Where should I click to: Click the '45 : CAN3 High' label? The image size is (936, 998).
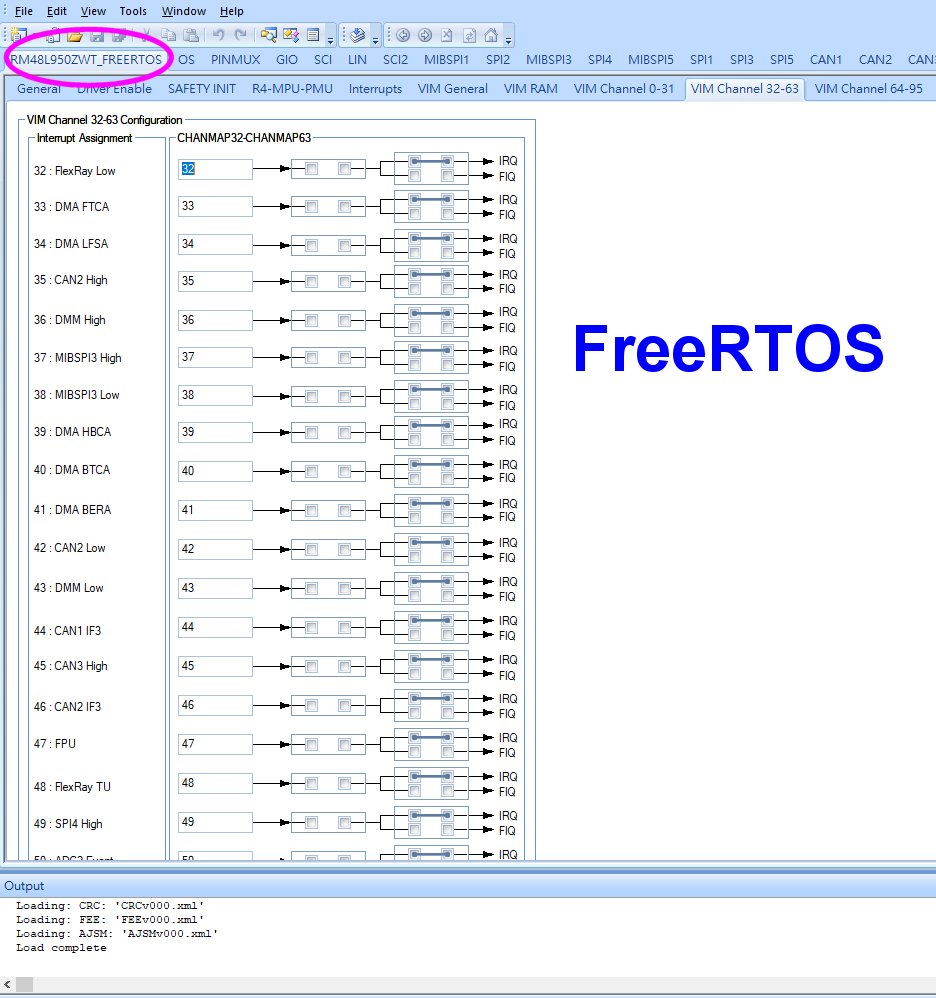(71, 666)
